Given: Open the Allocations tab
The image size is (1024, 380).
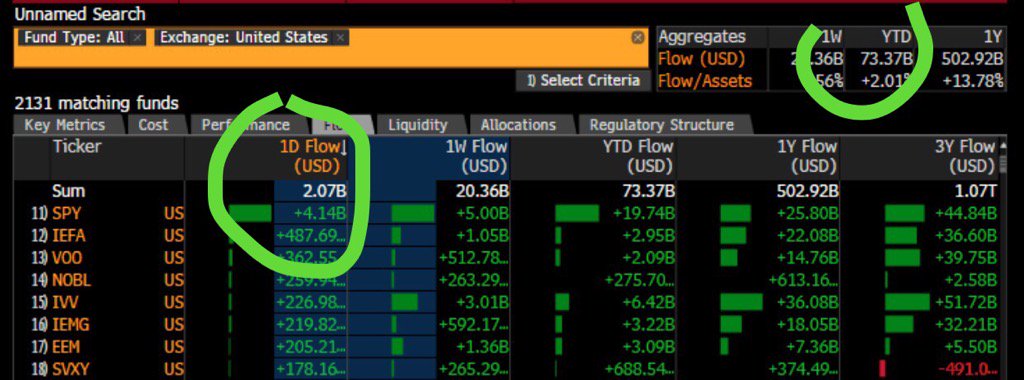Looking at the screenshot, I should click(518, 125).
